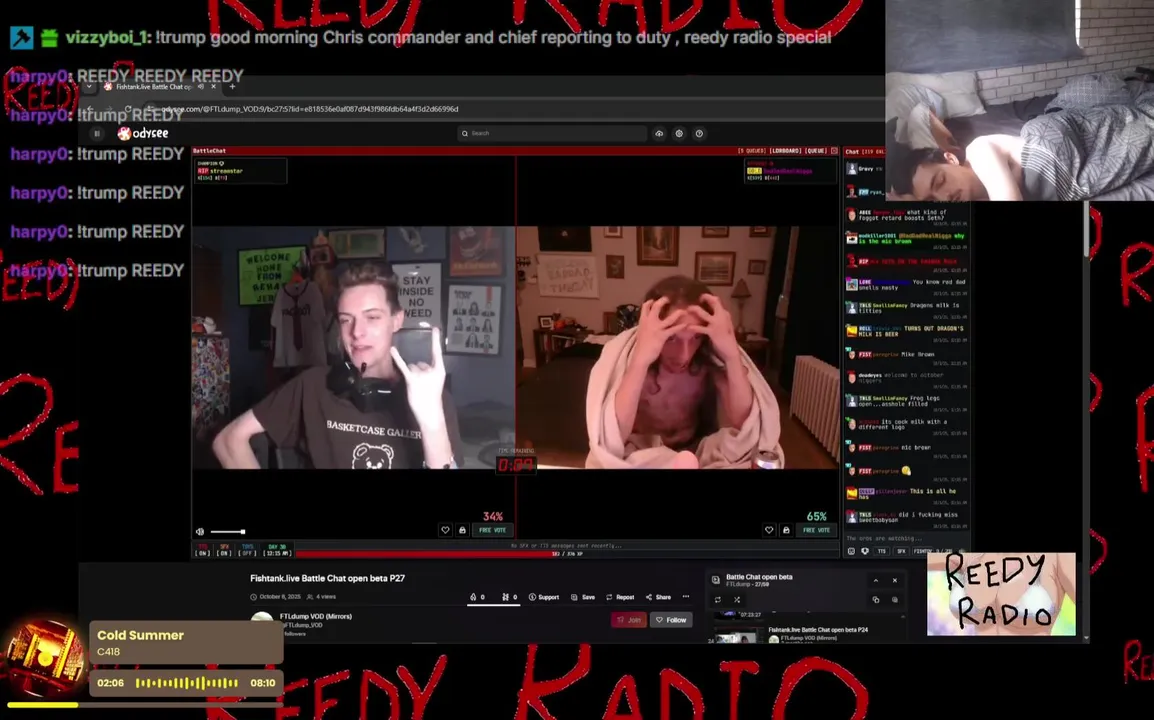Open the Odysee sidebar menu icon
The width and height of the screenshot is (1154, 720).
pyautogui.click(x=97, y=133)
